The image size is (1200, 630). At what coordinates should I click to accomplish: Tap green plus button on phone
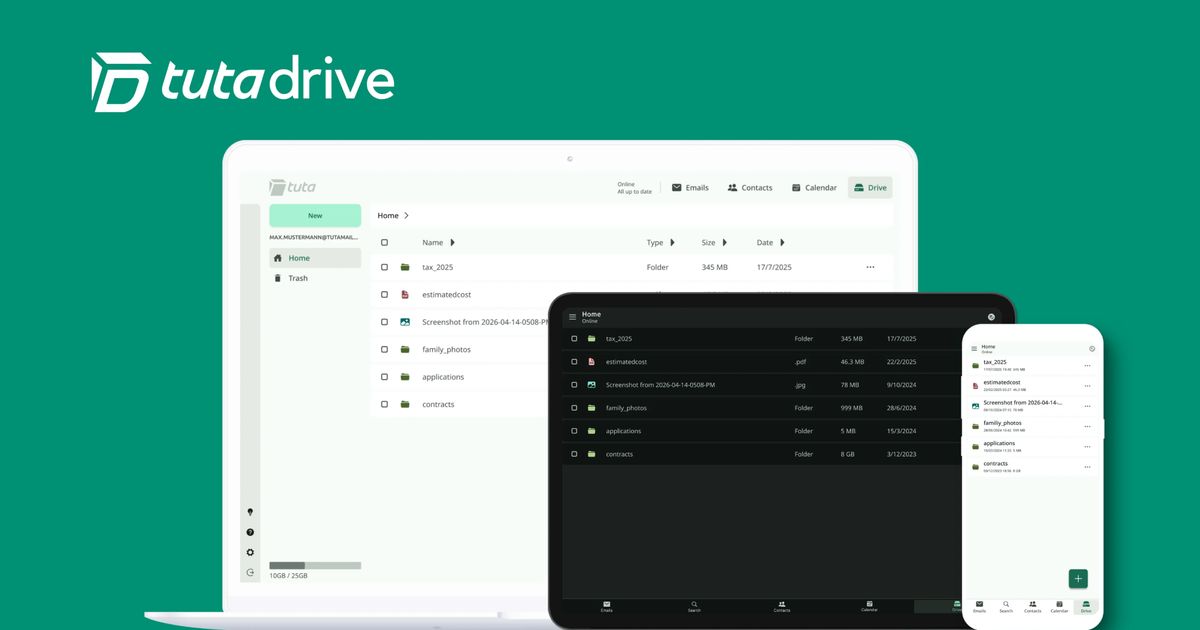tap(1078, 579)
